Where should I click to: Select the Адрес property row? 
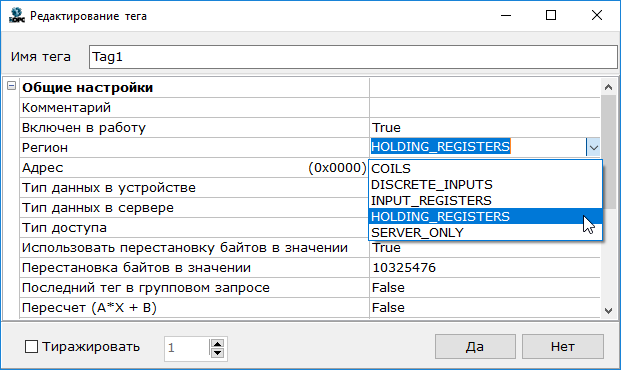pyautogui.click(x=194, y=168)
